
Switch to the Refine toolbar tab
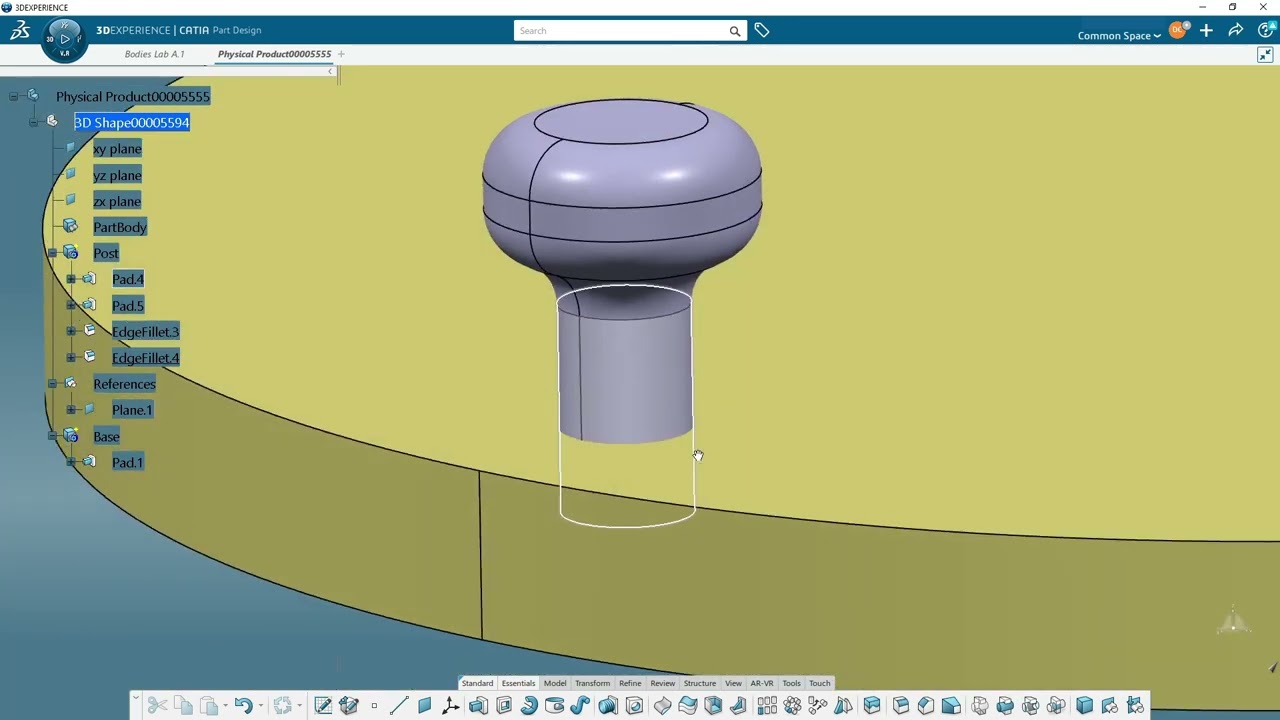point(630,683)
